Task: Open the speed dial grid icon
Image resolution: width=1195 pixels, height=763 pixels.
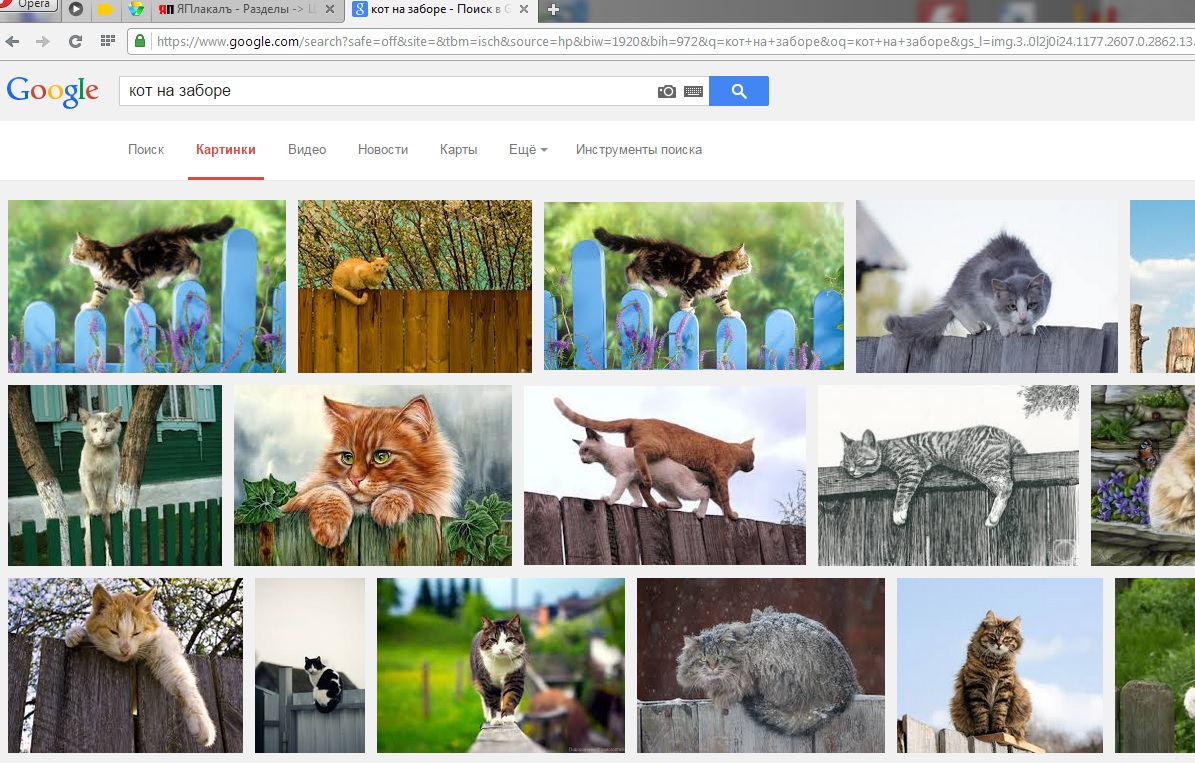Action: (107, 41)
